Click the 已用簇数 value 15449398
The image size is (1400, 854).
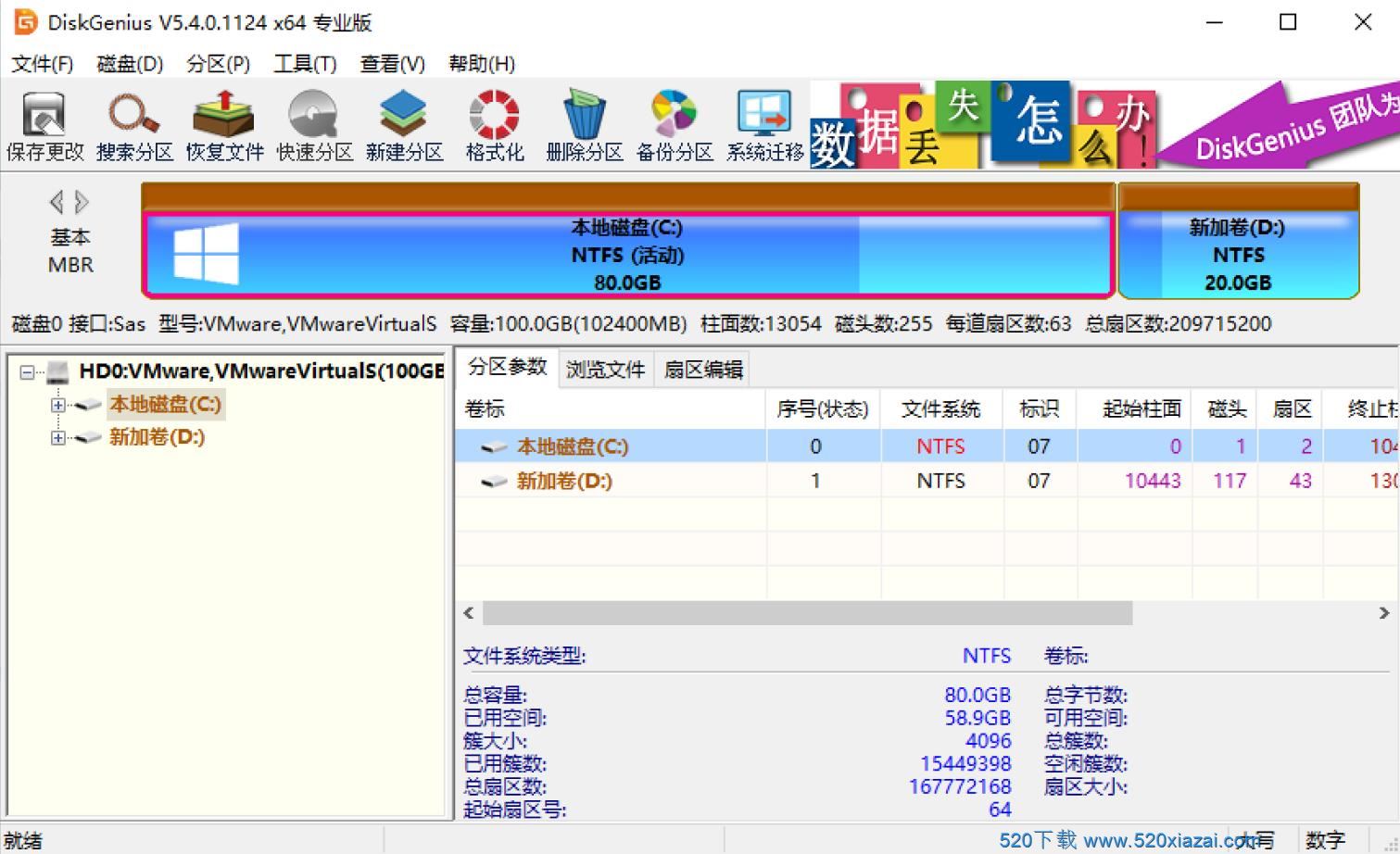pos(965,764)
